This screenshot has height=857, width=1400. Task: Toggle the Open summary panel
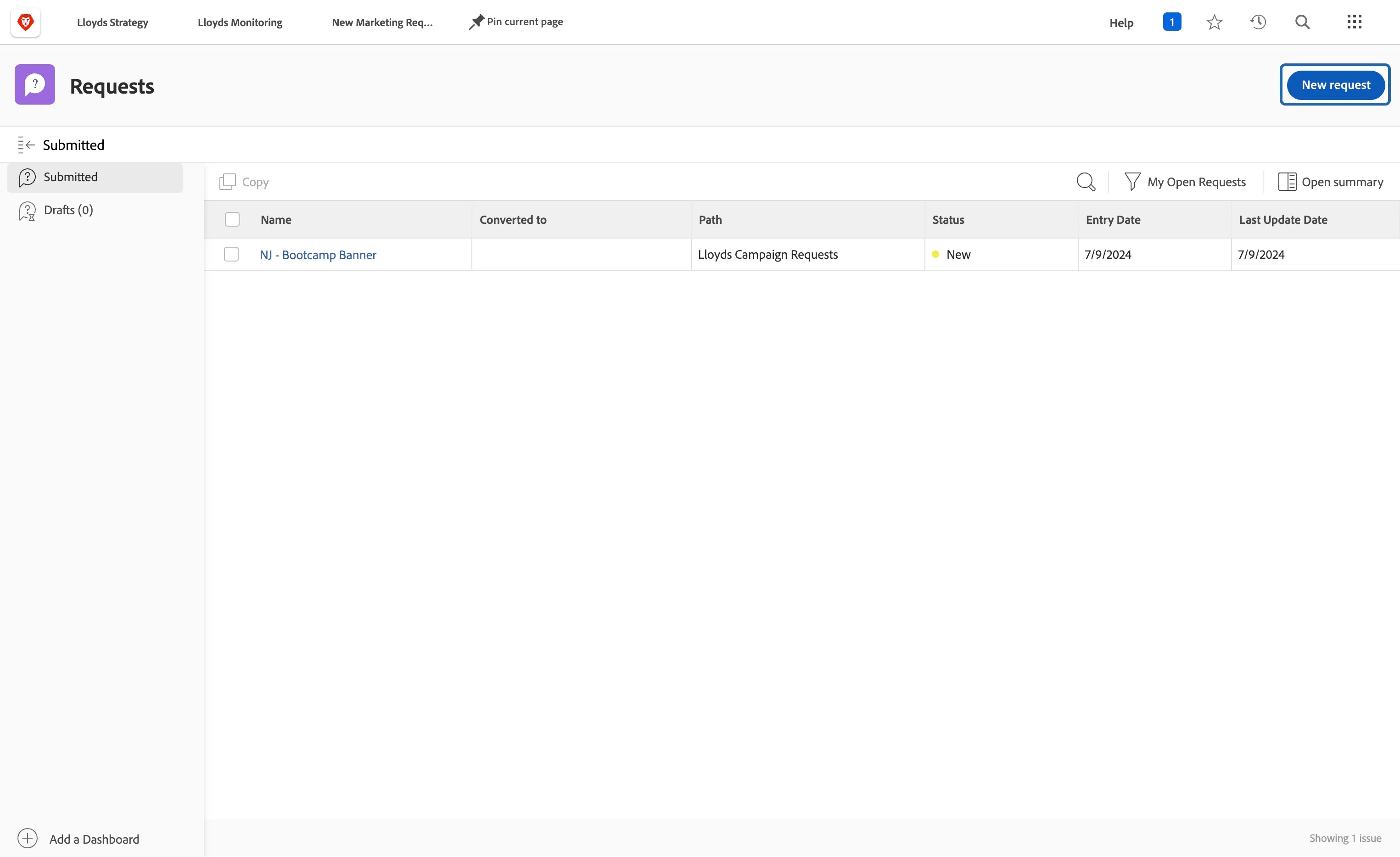point(1331,182)
